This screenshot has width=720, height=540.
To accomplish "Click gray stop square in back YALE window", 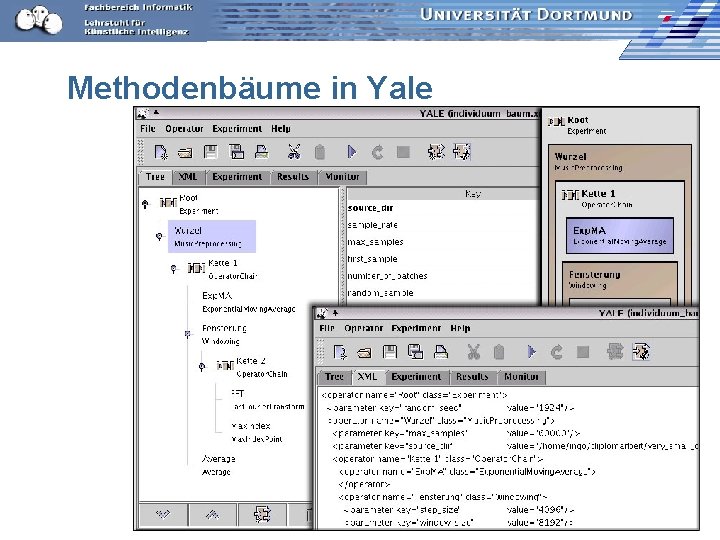I will pos(403,152).
